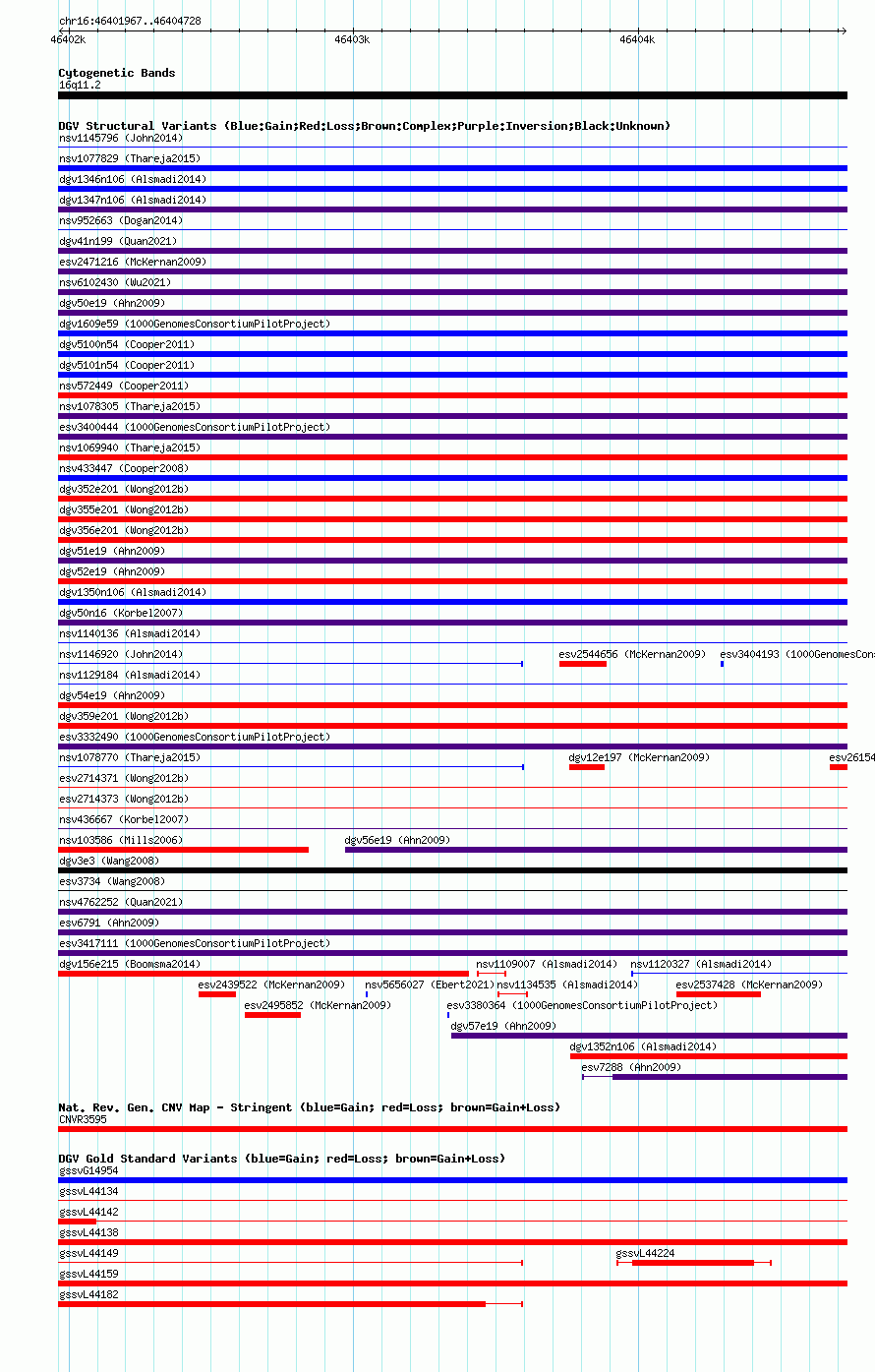Click dgv5100n54 (Cooper2011) label
Screen dimensions: 875x1372
tap(127, 344)
